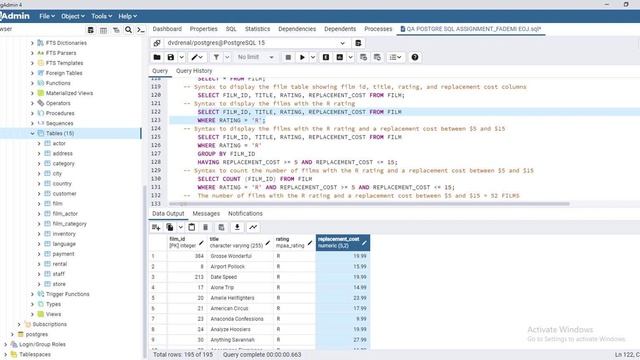Click the connection status icon beside database name
The image size is (640, 360).
pos(157,43)
